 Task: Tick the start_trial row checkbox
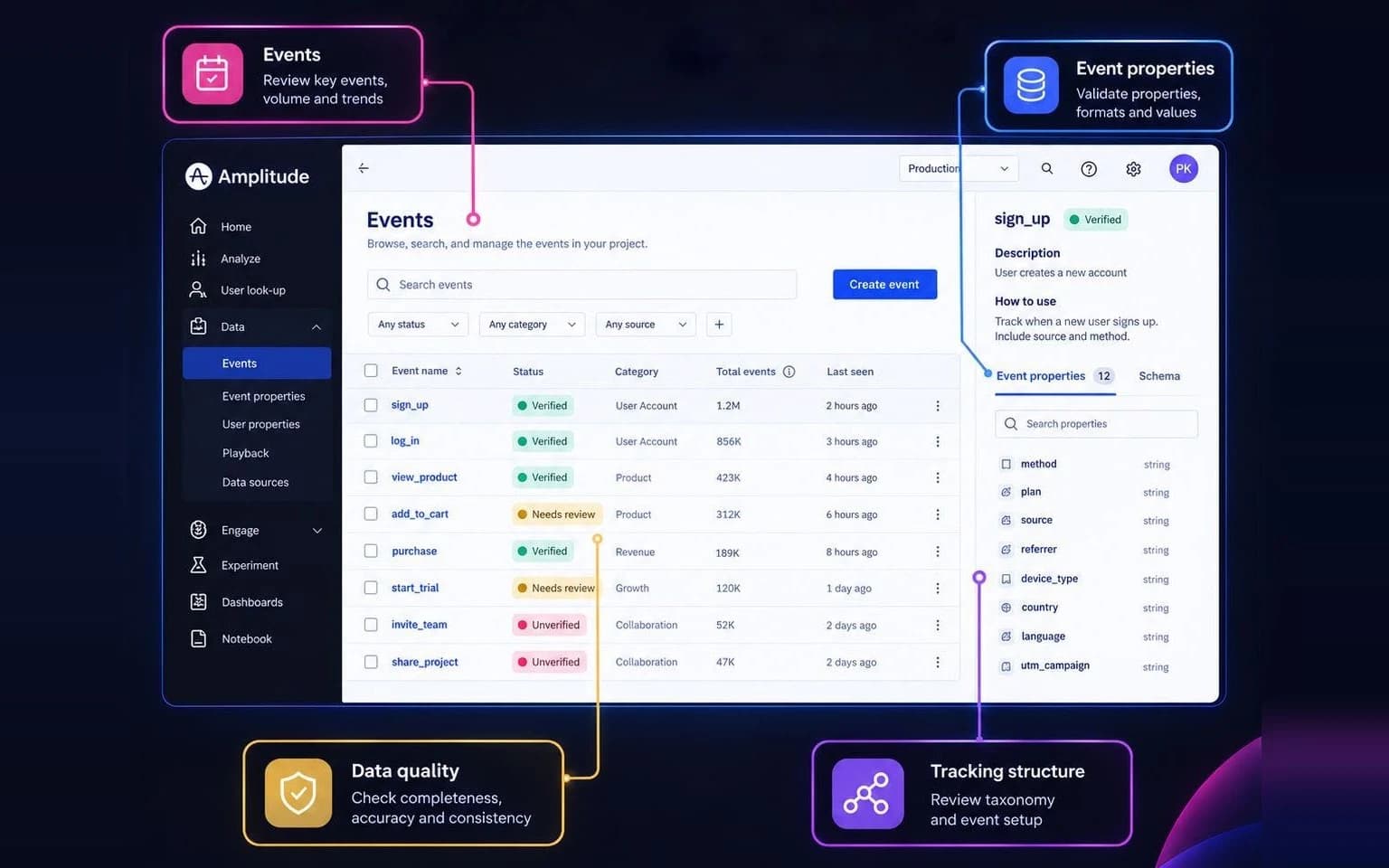coord(371,588)
